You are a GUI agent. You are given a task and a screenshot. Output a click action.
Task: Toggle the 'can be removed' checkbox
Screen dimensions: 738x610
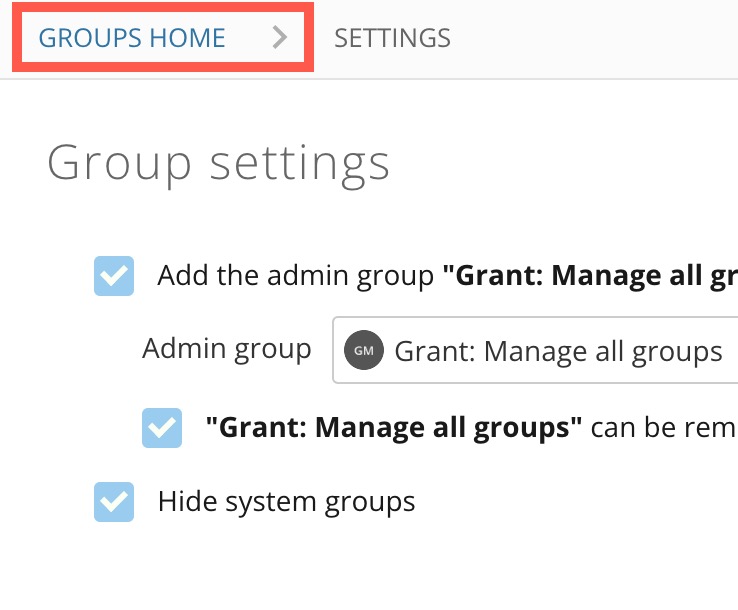click(x=162, y=428)
